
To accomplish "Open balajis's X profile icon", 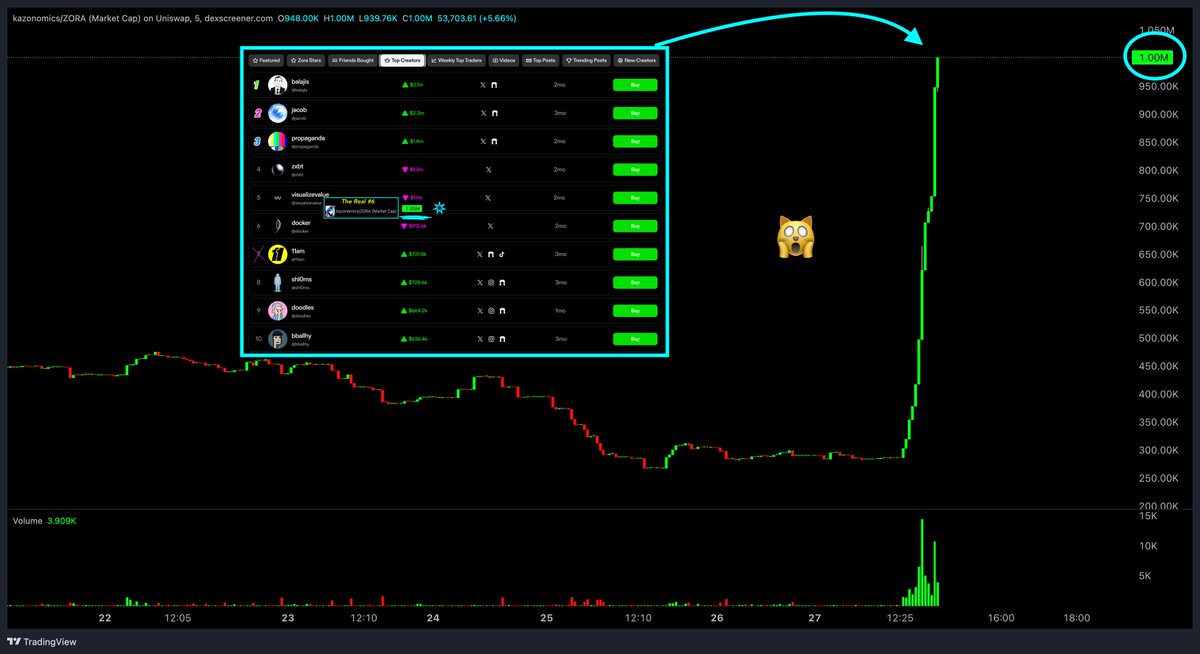I will (483, 85).
